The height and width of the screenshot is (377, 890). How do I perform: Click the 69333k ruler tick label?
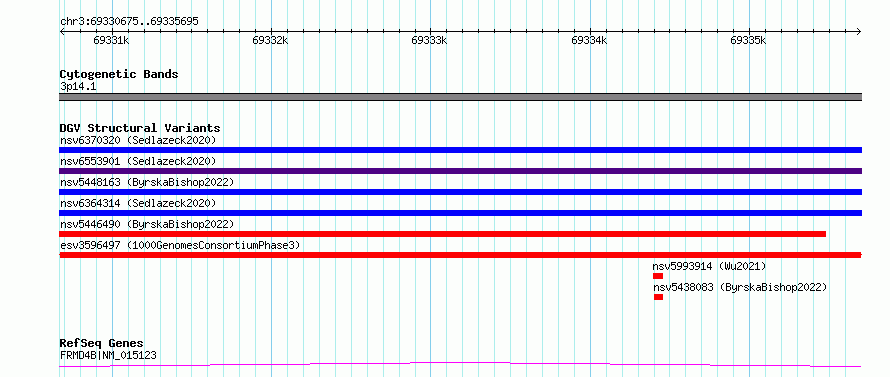pos(430,41)
